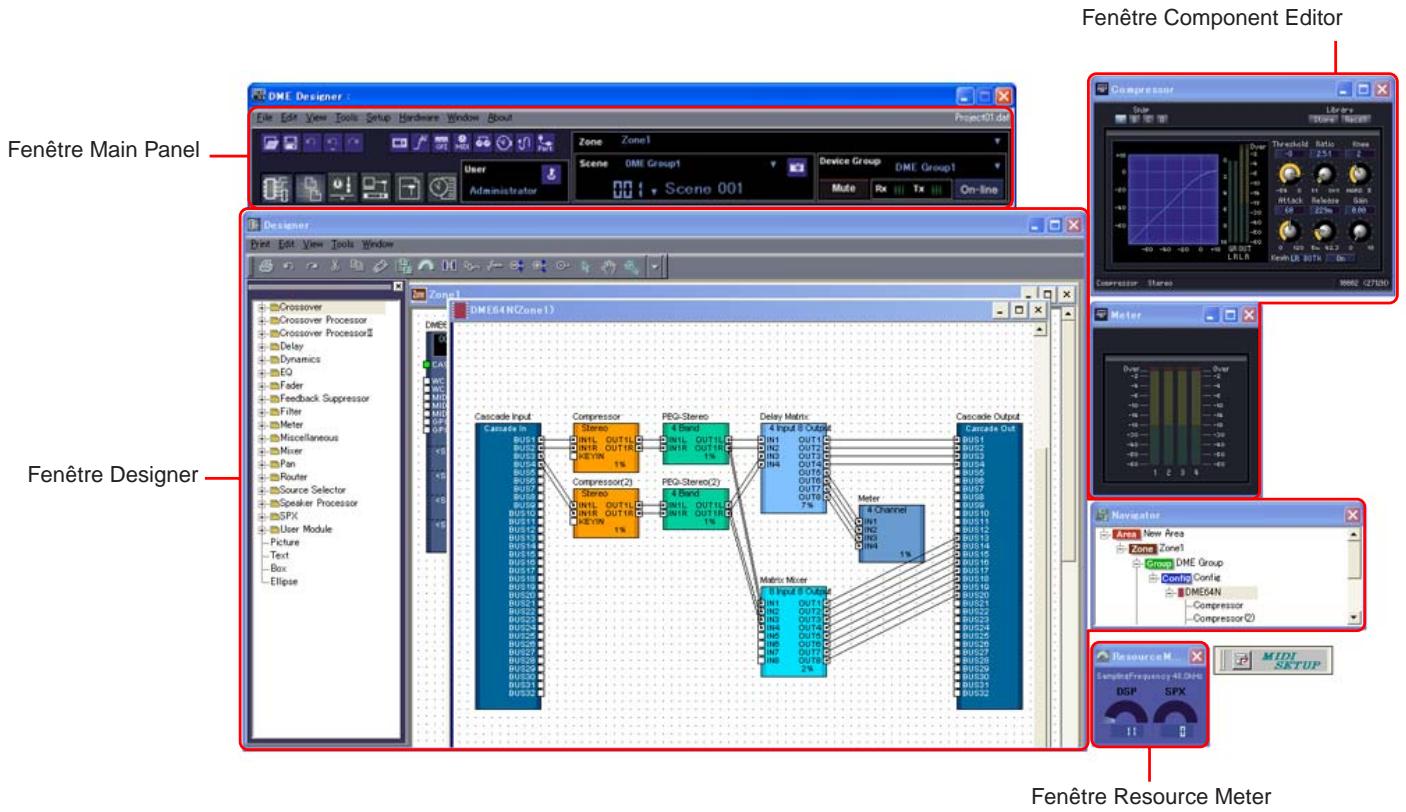Select the Text item in component list
Viewport: 1406px width, 812px height.
[x=281, y=554]
